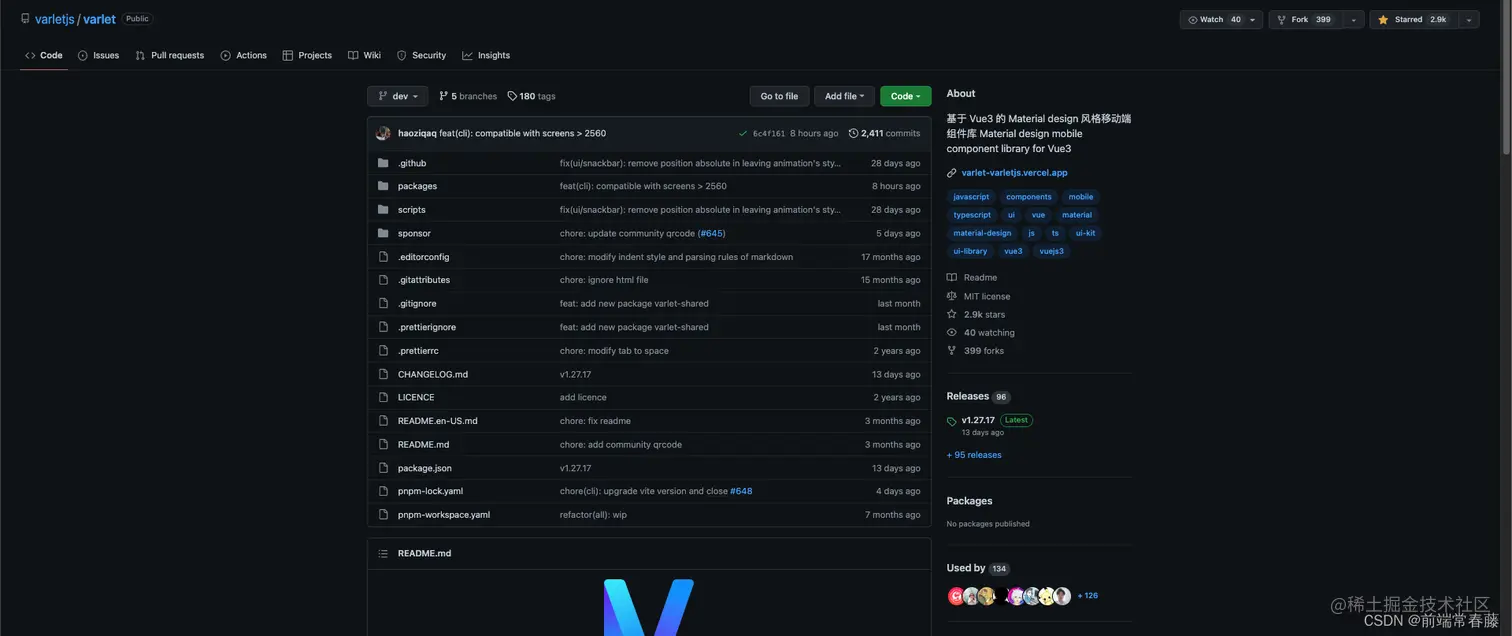1512x636 pixels.
Task: Open the green Code dropdown
Action: pos(906,96)
